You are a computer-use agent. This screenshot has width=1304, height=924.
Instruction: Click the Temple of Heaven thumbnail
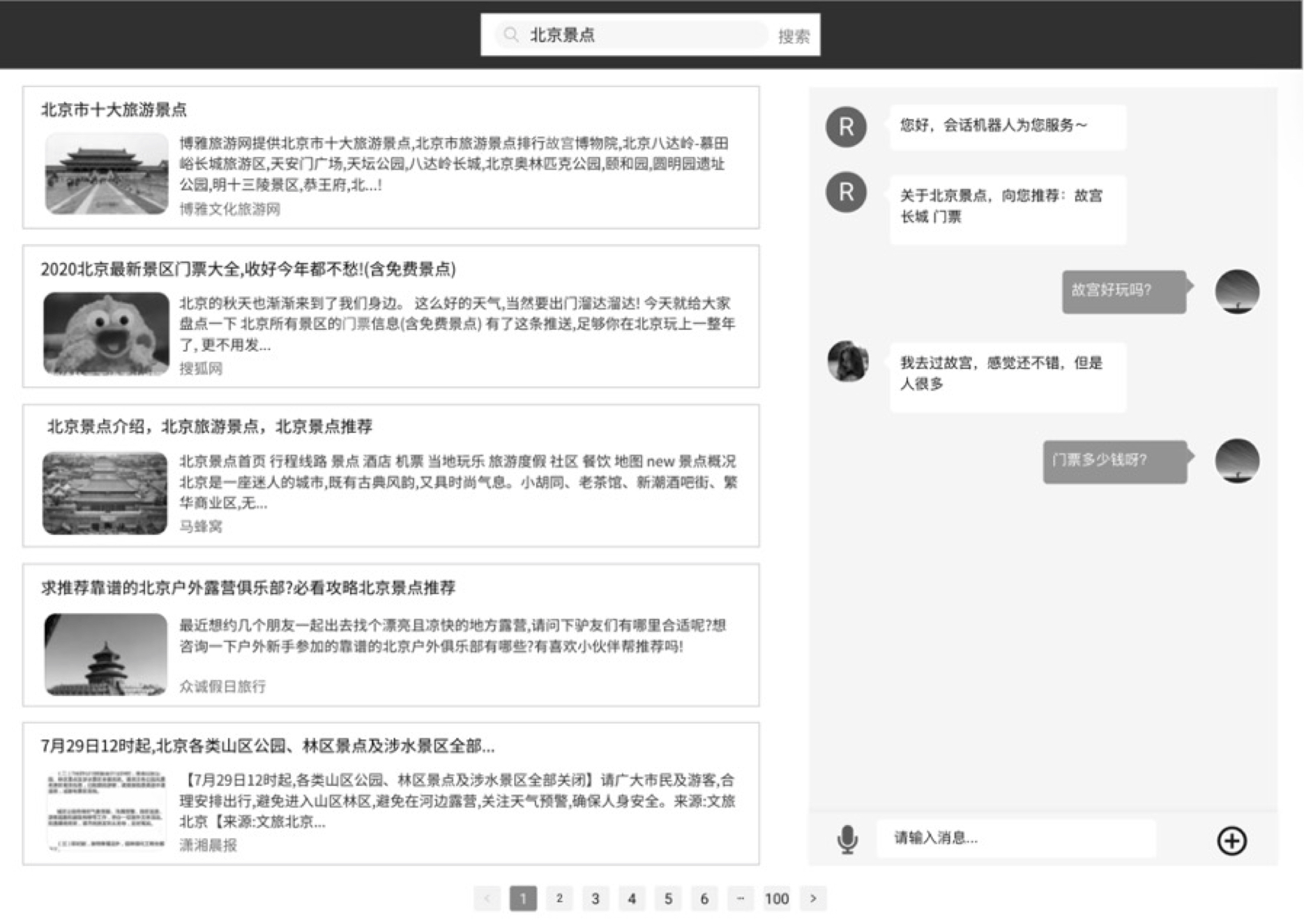pos(105,654)
